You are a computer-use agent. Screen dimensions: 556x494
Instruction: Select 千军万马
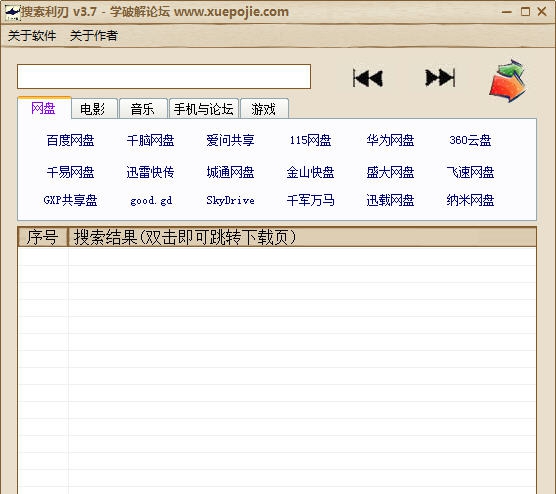click(310, 200)
